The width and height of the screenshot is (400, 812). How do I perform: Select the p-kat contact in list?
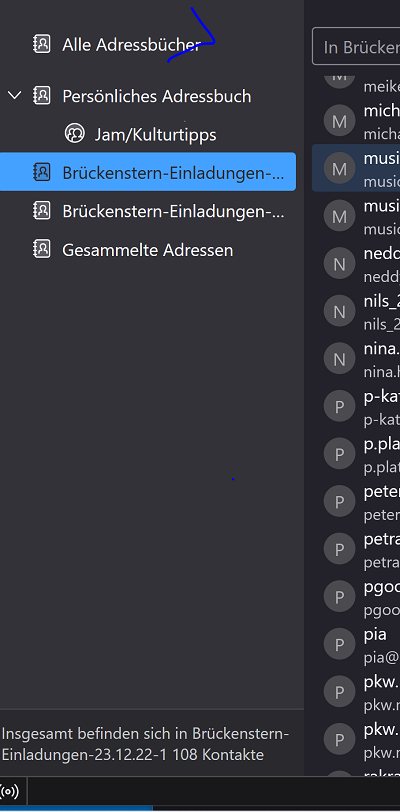click(x=356, y=407)
